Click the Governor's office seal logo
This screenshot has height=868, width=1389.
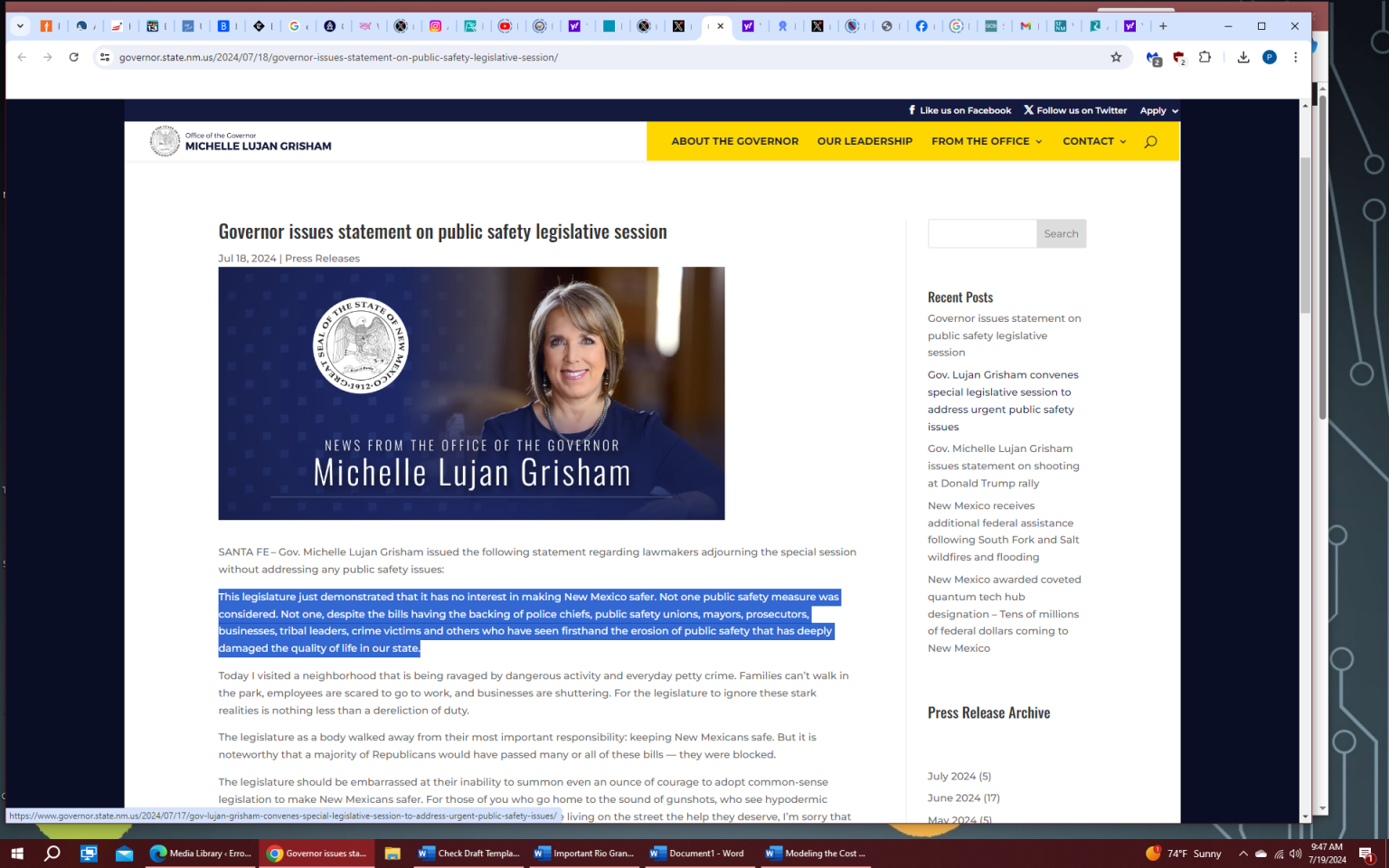coord(165,141)
